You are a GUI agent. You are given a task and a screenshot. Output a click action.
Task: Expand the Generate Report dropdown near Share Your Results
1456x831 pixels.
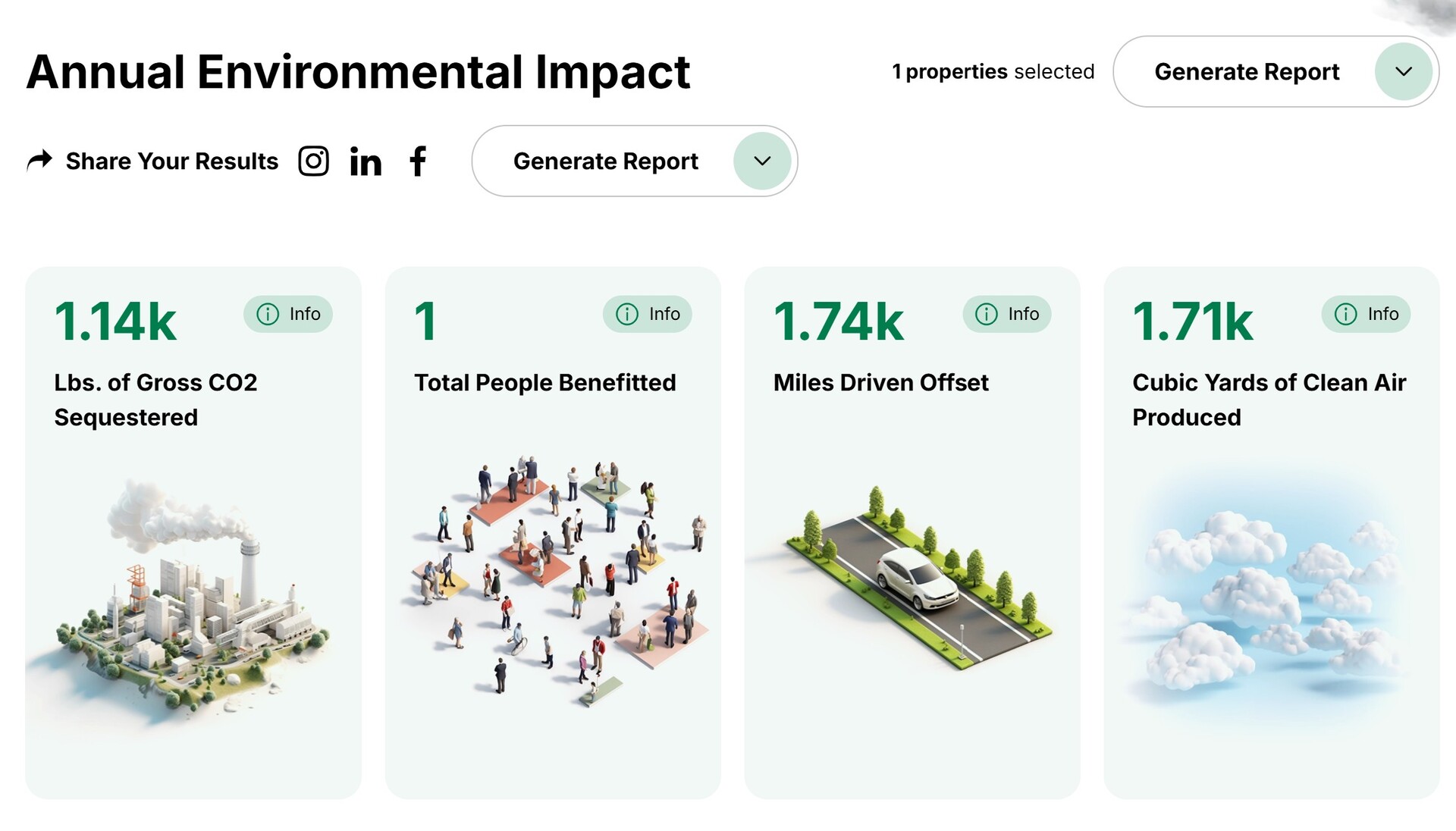762,161
